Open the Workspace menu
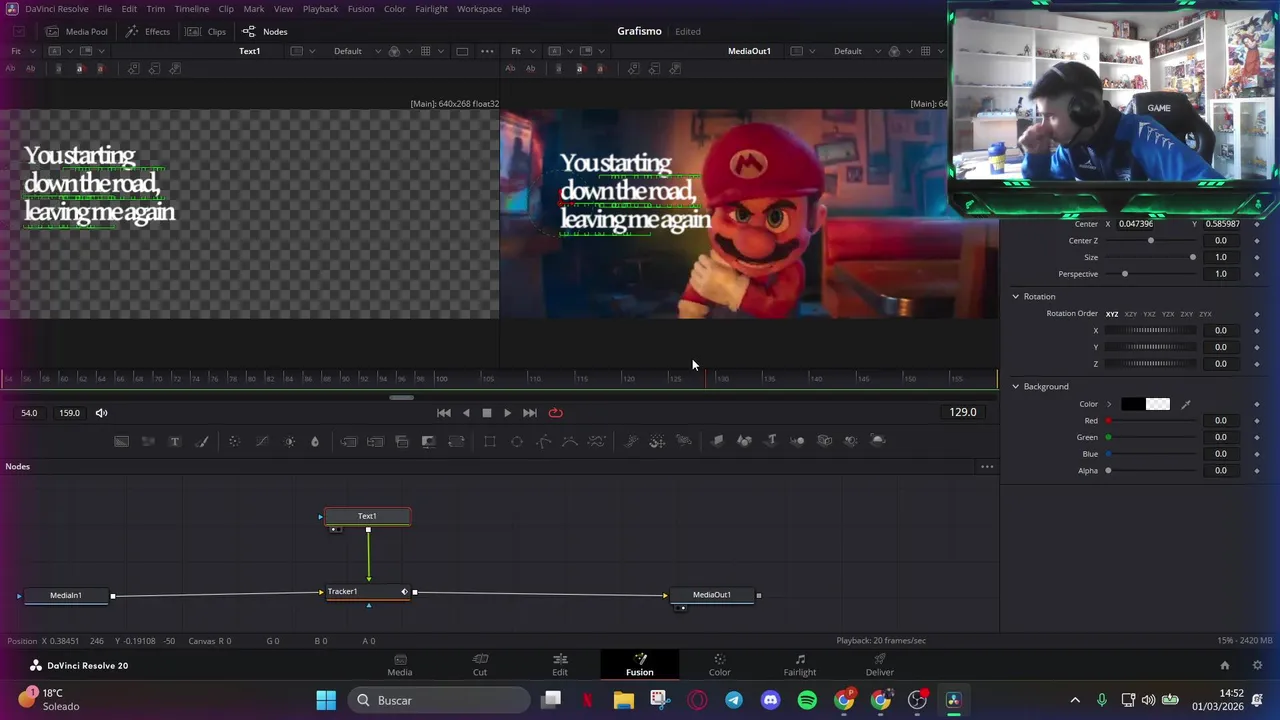Image resolution: width=1280 pixels, height=720 pixels. click(479, 9)
